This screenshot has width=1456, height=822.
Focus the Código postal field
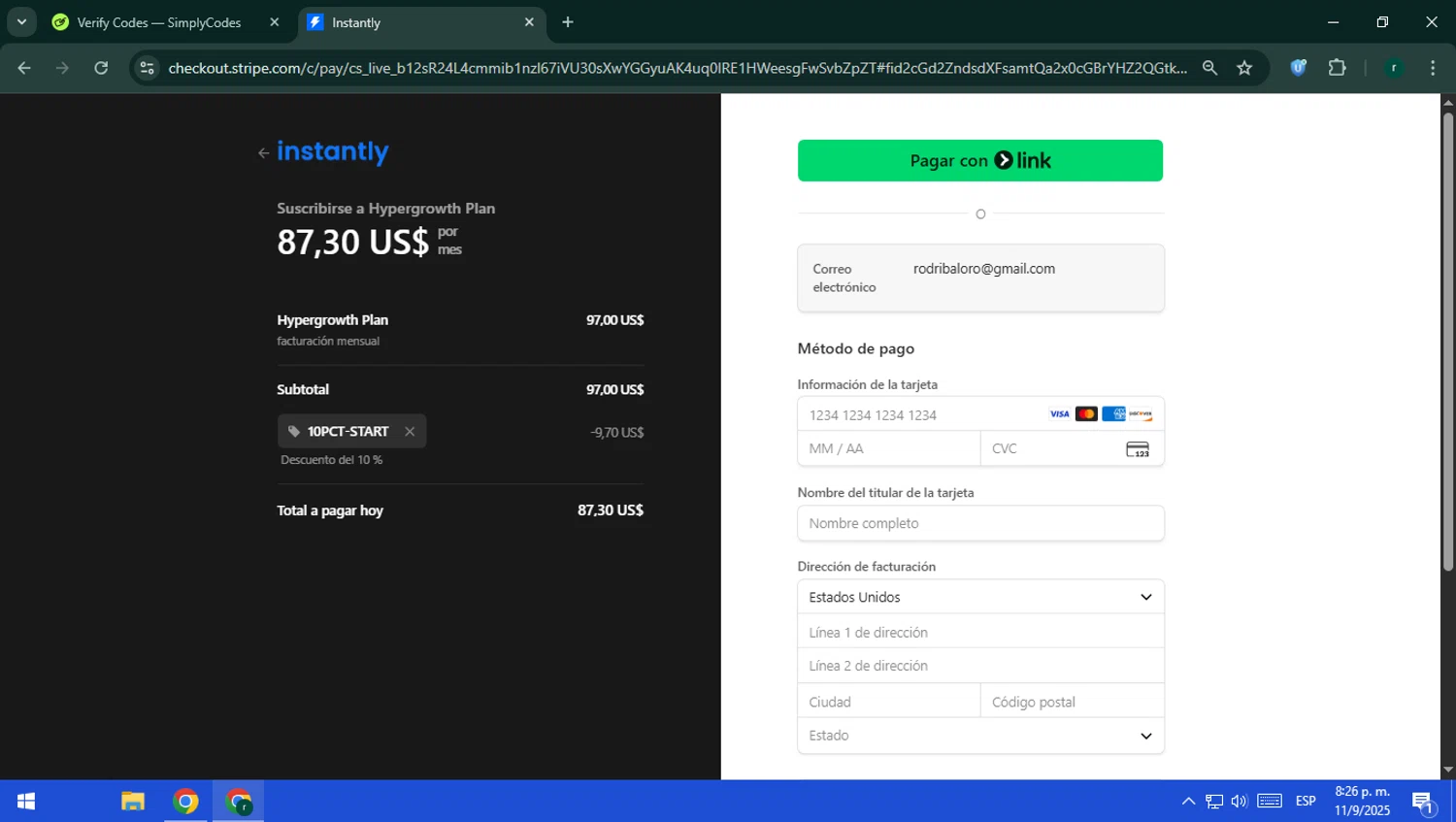1073,702
